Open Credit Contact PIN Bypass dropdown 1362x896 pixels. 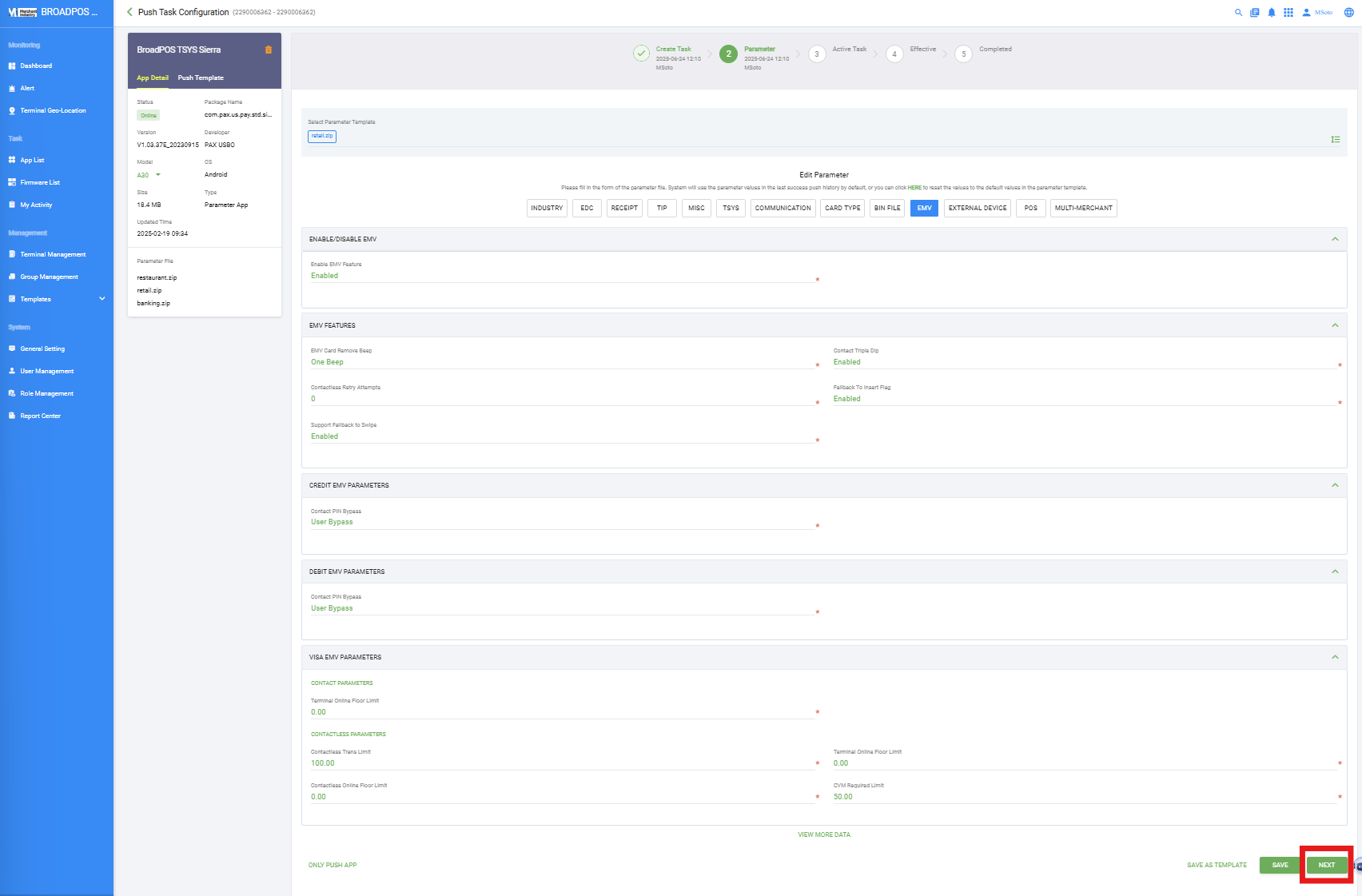[x=562, y=522]
